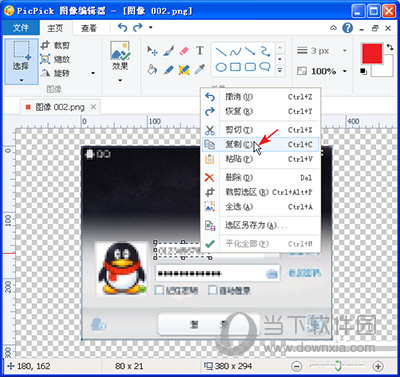The height and width of the screenshot is (377, 400).
Task: Select the ellipse shape
Action: pos(221,67)
